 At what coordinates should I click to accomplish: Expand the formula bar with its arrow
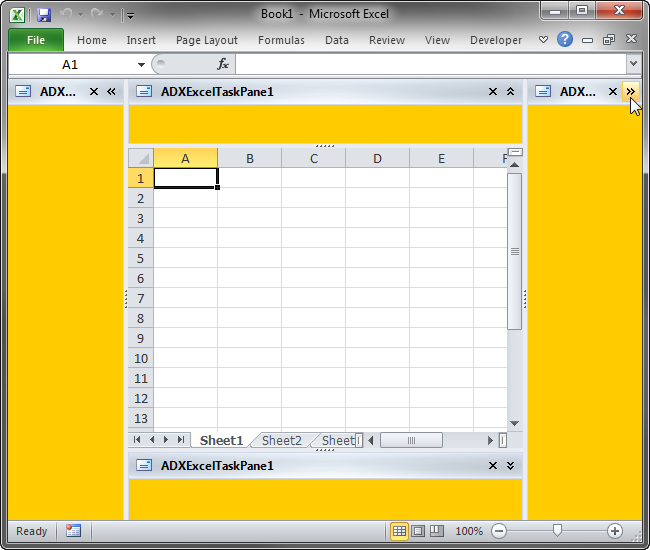633,64
